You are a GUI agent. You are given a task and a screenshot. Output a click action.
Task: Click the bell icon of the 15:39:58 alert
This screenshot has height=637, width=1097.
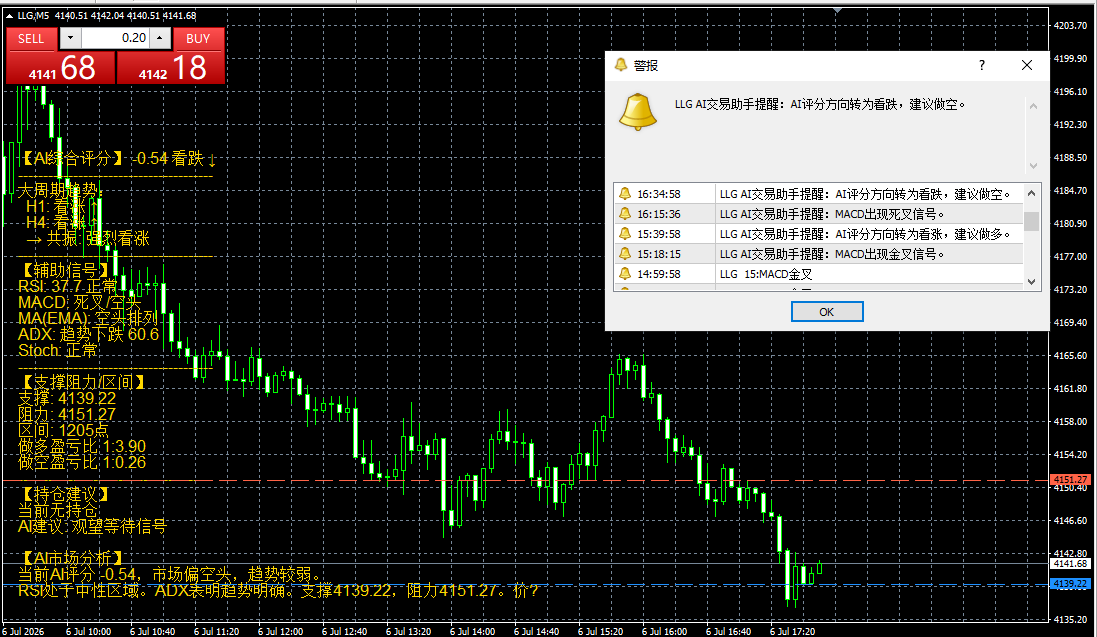click(x=625, y=234)
